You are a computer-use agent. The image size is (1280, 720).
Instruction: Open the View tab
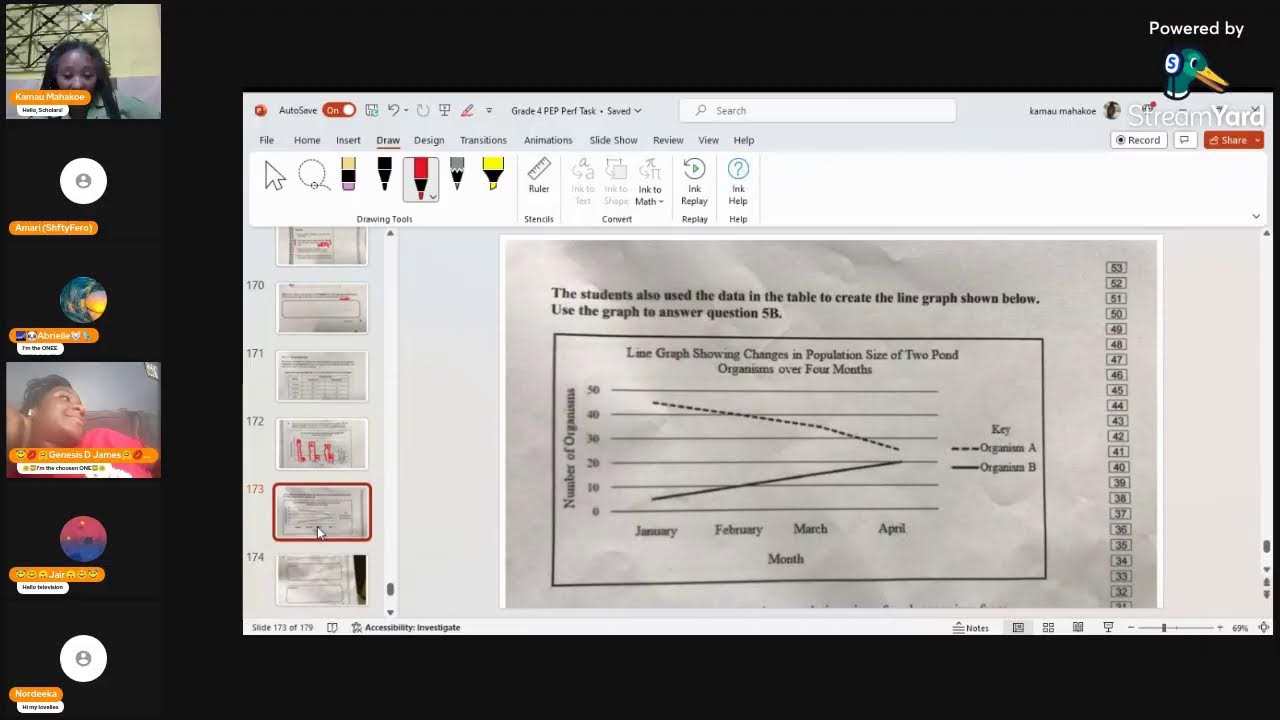pyautogui.click(x=708, y=140)
